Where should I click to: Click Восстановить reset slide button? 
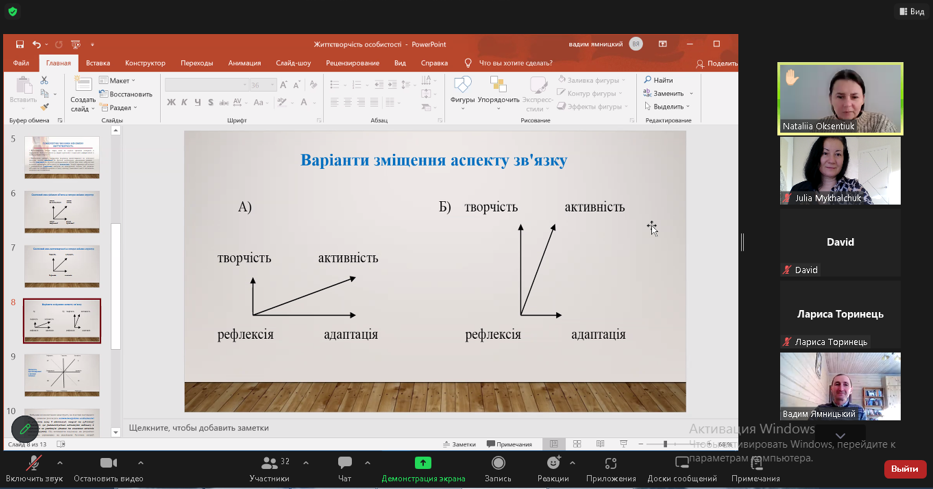coord(126,94)
